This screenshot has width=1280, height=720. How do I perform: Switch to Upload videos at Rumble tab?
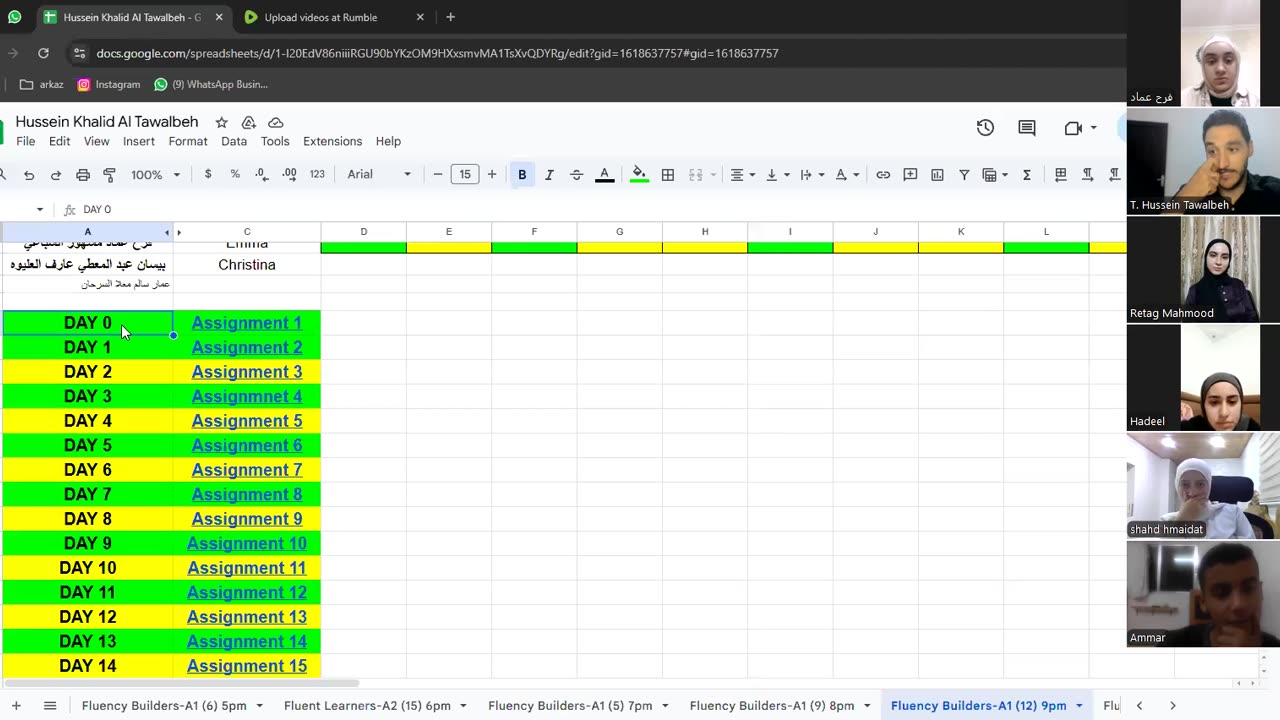coord(334,17)
